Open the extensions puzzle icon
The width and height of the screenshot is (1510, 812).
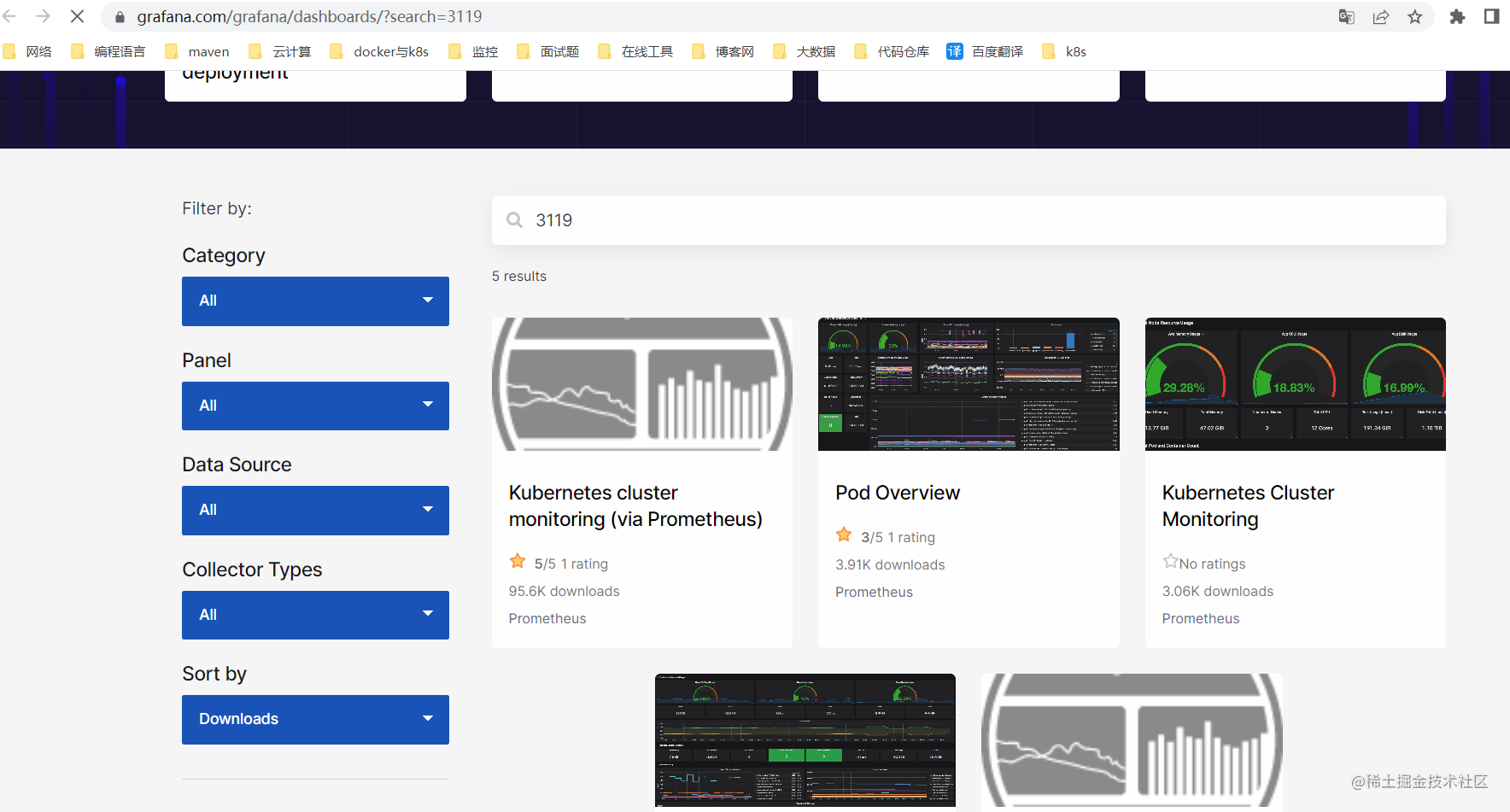[1458, 17]
